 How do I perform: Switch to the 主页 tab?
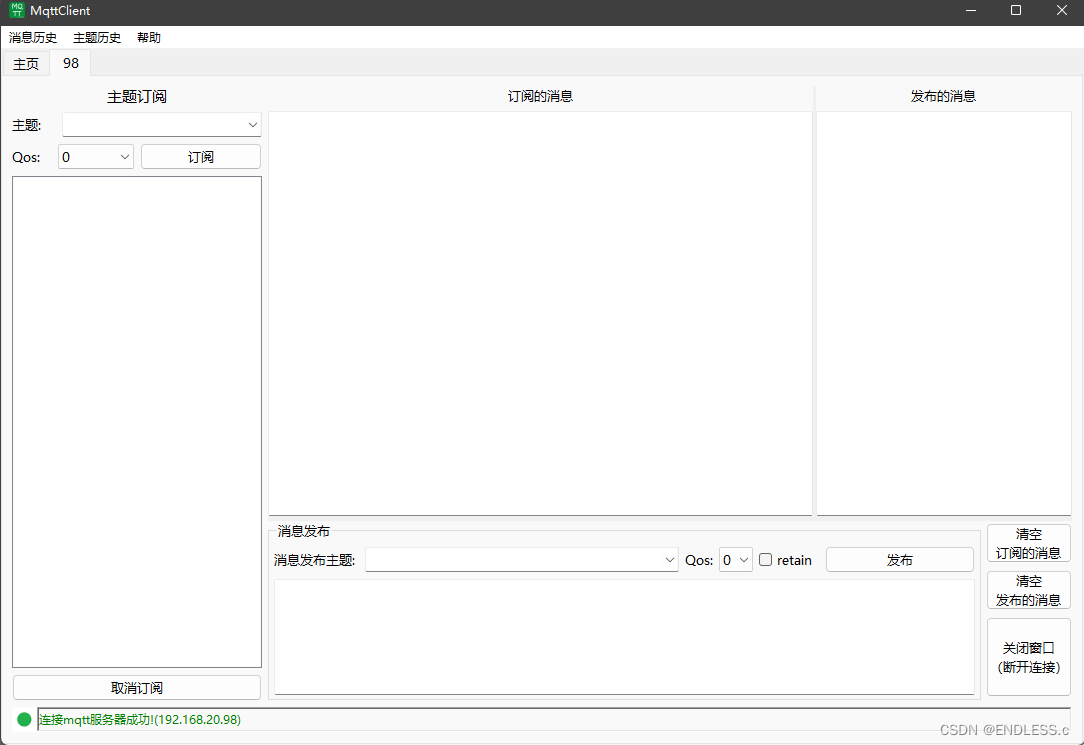(x=25, y=62)
